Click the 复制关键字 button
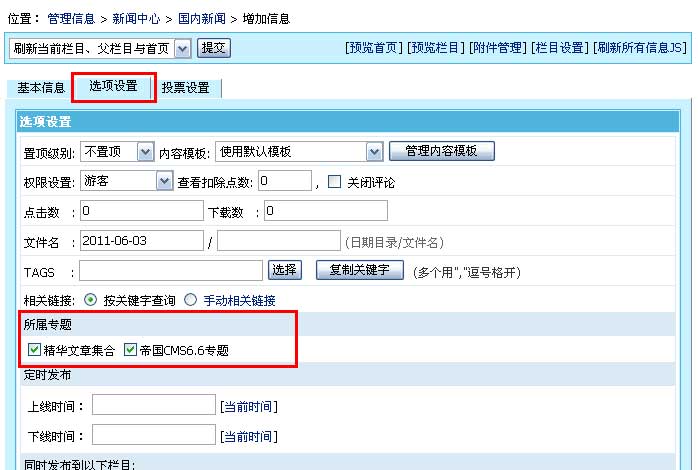The image size is (698, 470). (359, 270)
